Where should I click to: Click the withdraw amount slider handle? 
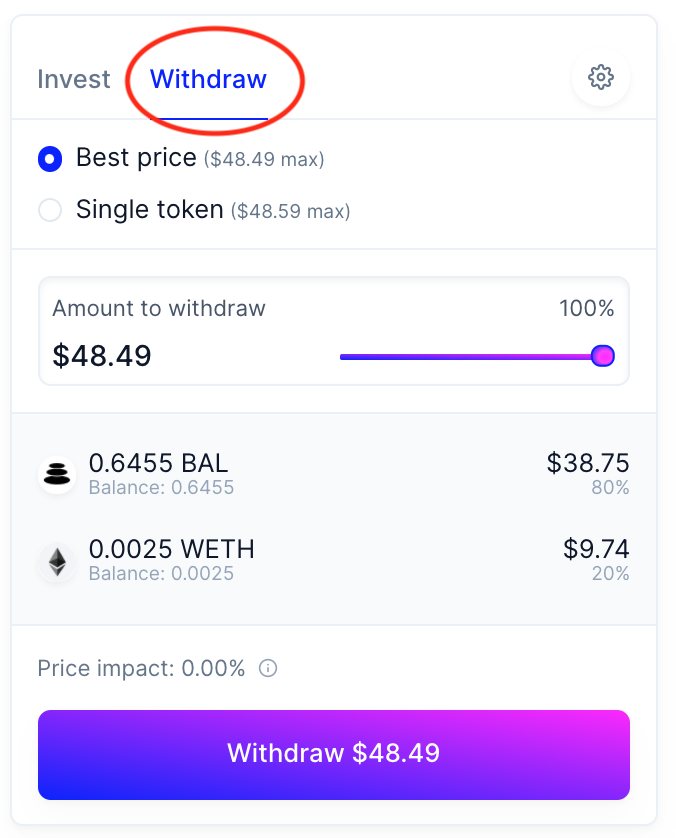point(603,356)
